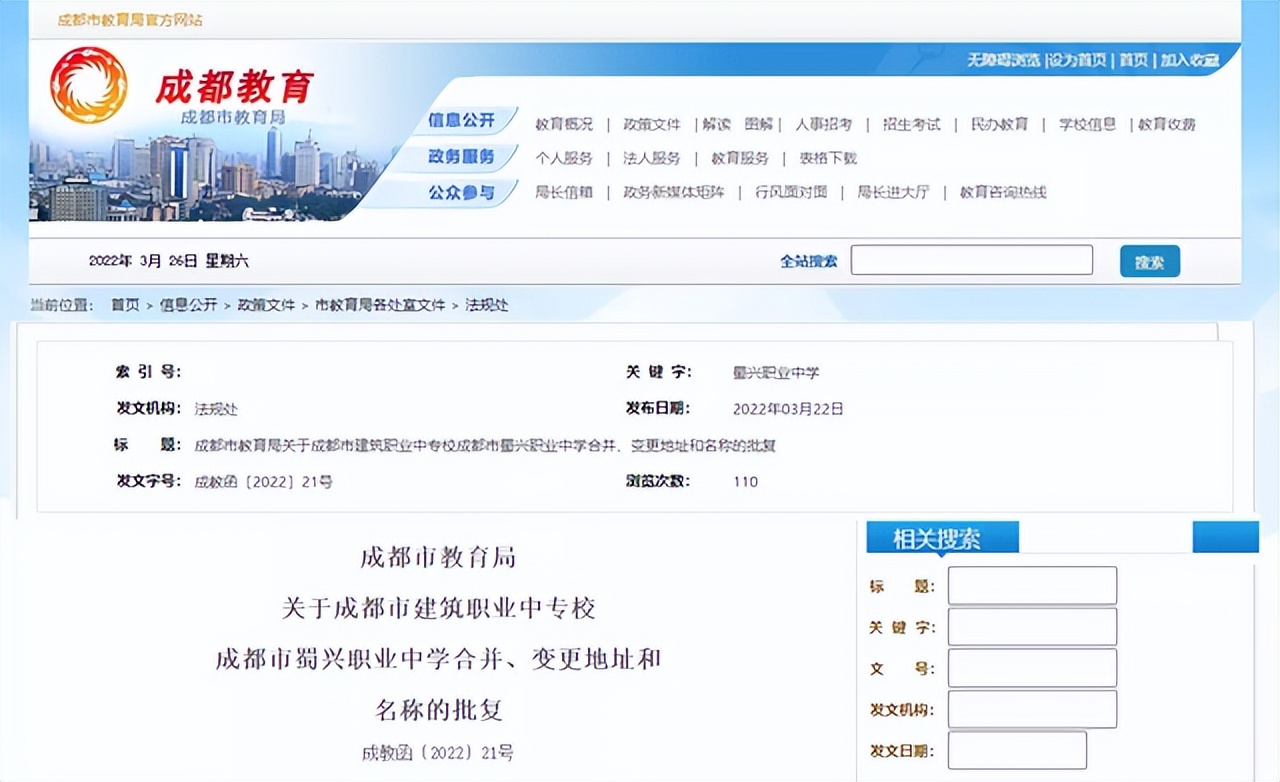The image size is (1280, 782).
Task: Visit 政务新媒体矩阵
Action: [x=674, y=192]
